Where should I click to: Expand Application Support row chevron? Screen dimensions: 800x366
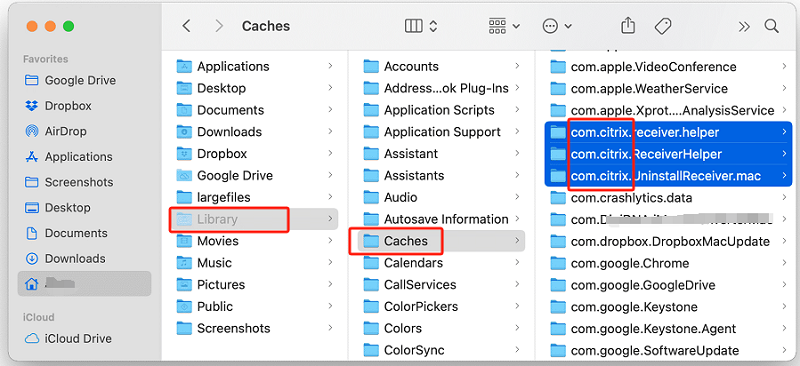(517, 132)
